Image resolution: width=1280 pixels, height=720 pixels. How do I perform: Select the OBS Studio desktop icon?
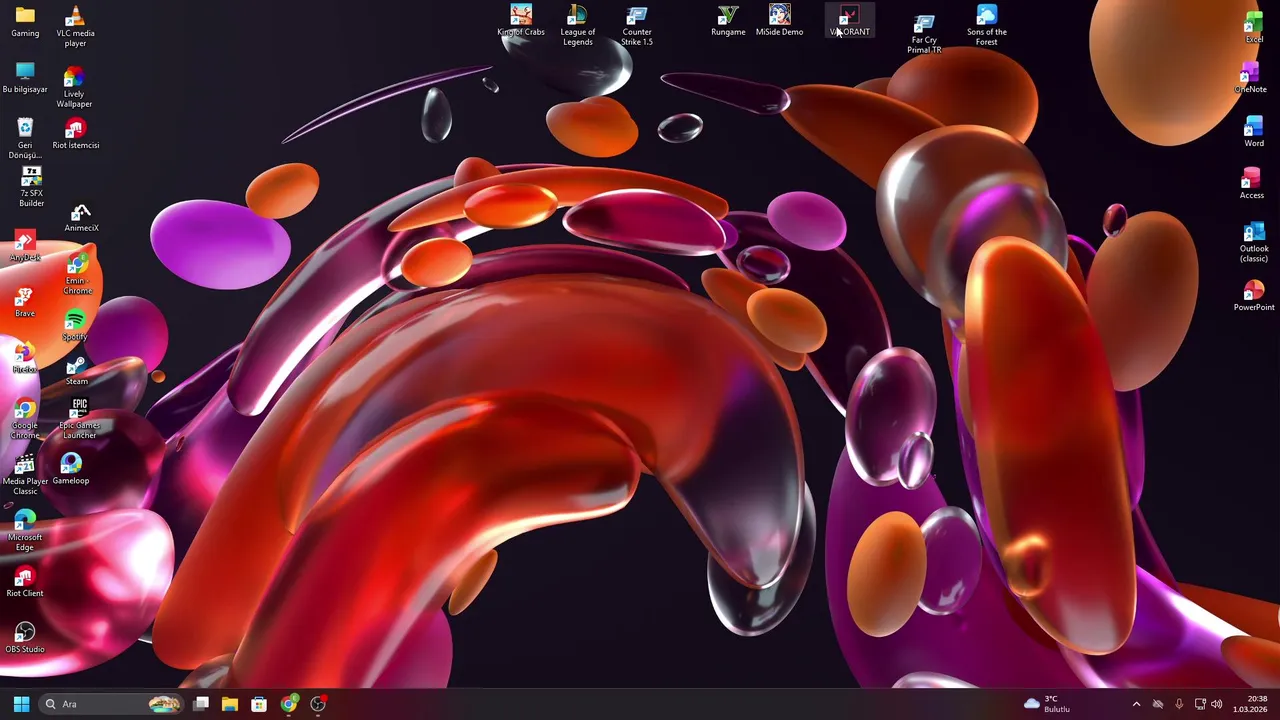[x=25, y=638]
